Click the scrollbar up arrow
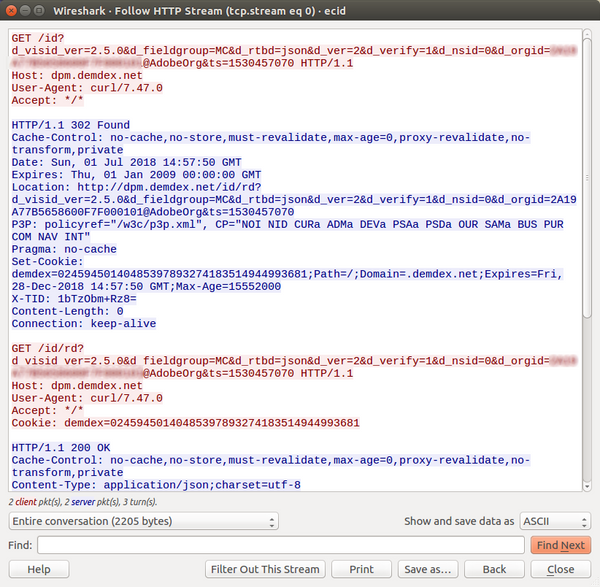Screen dimensions: 600x587 [587, 34]
